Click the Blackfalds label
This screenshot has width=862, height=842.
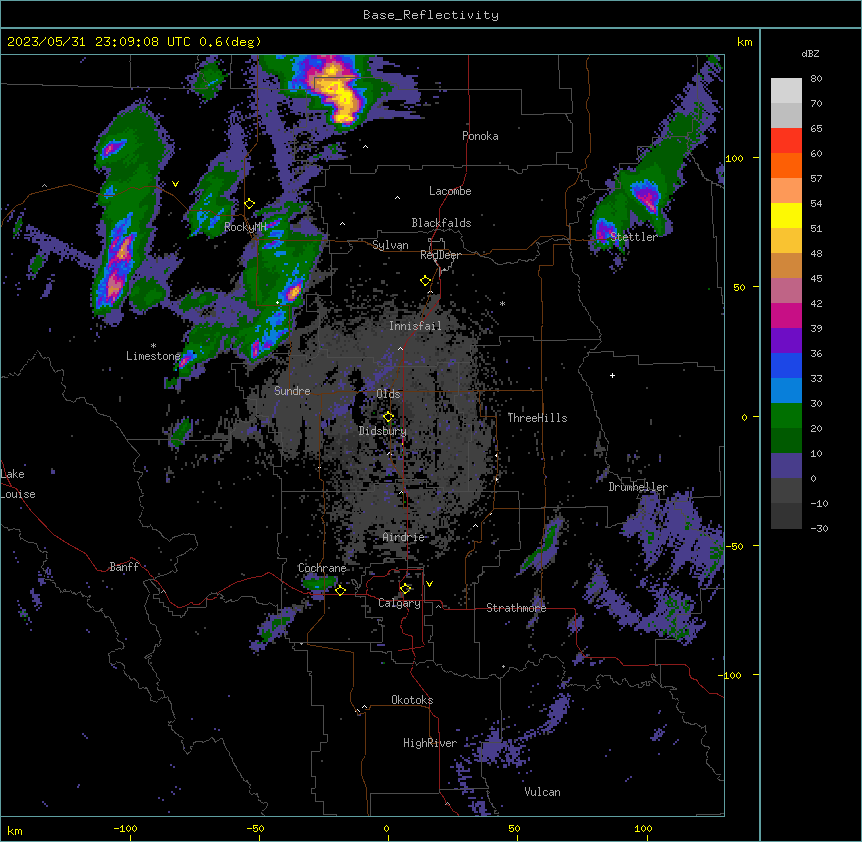pos(441,223)
